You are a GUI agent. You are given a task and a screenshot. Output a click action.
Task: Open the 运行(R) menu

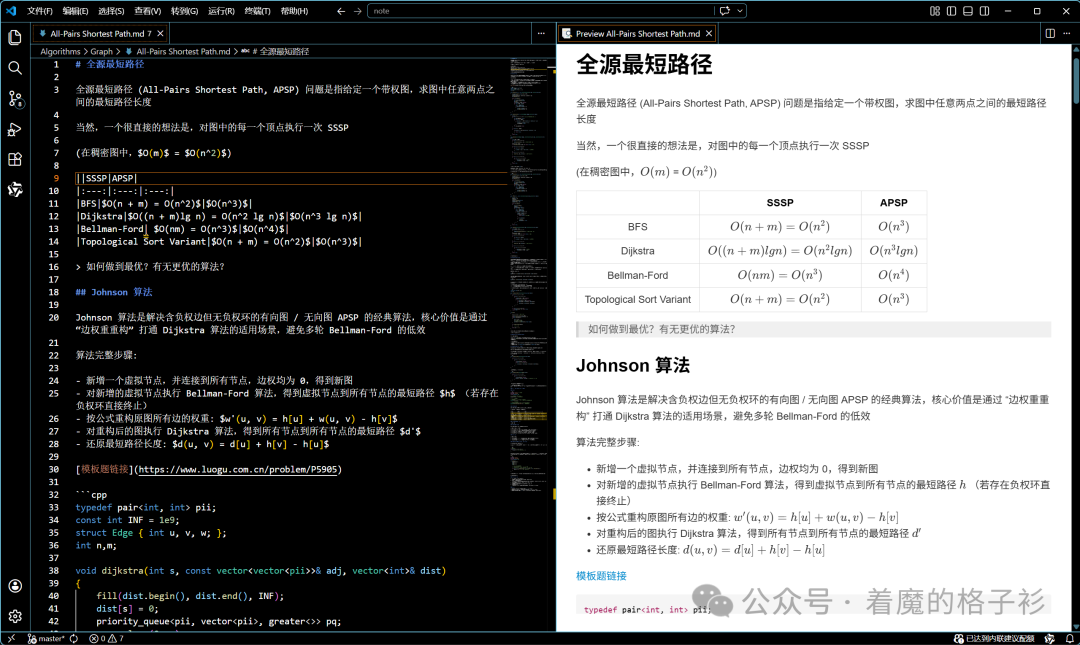[x=221, y=11]
